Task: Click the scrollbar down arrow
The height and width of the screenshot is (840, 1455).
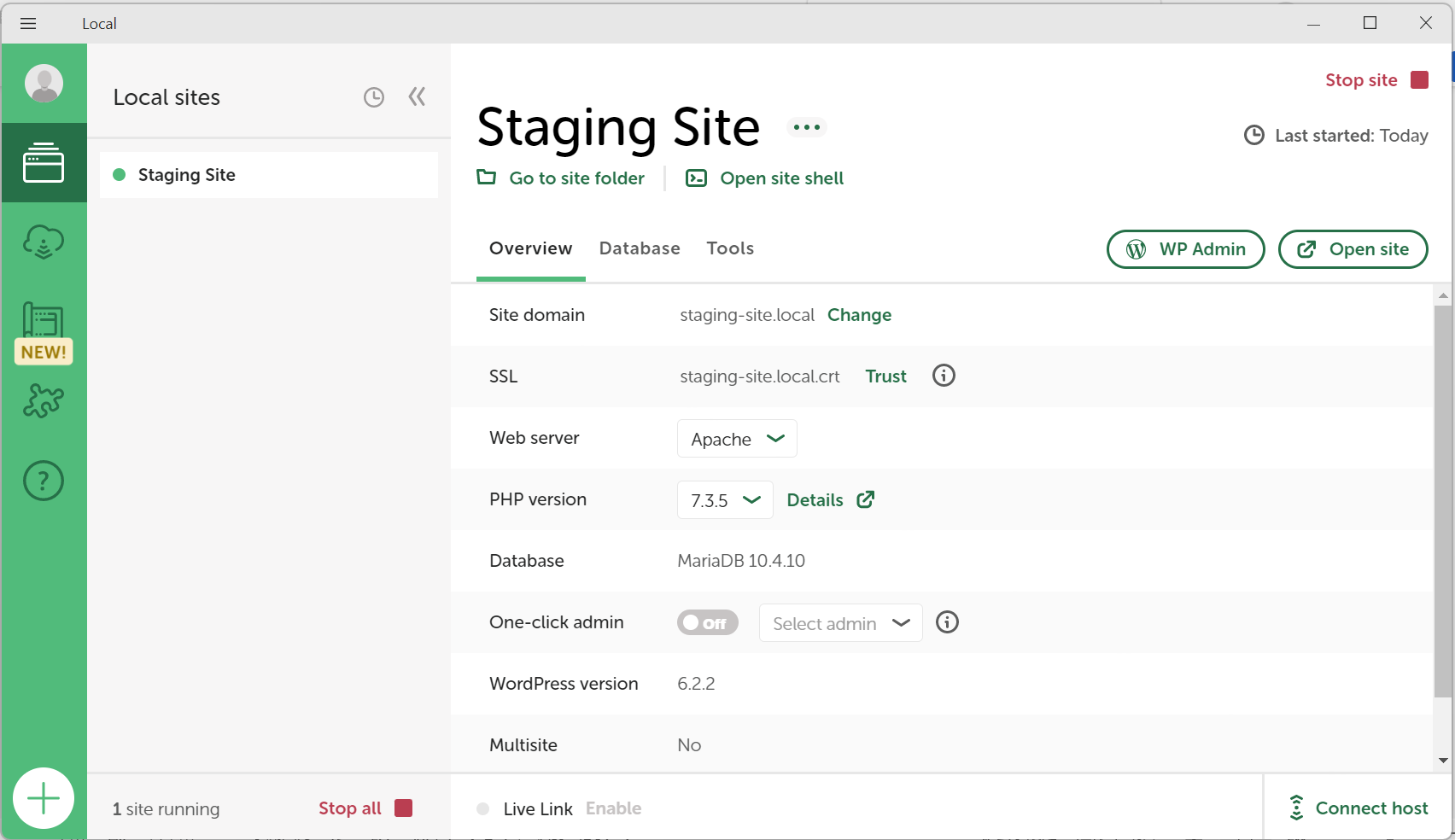Action: 1443,761
